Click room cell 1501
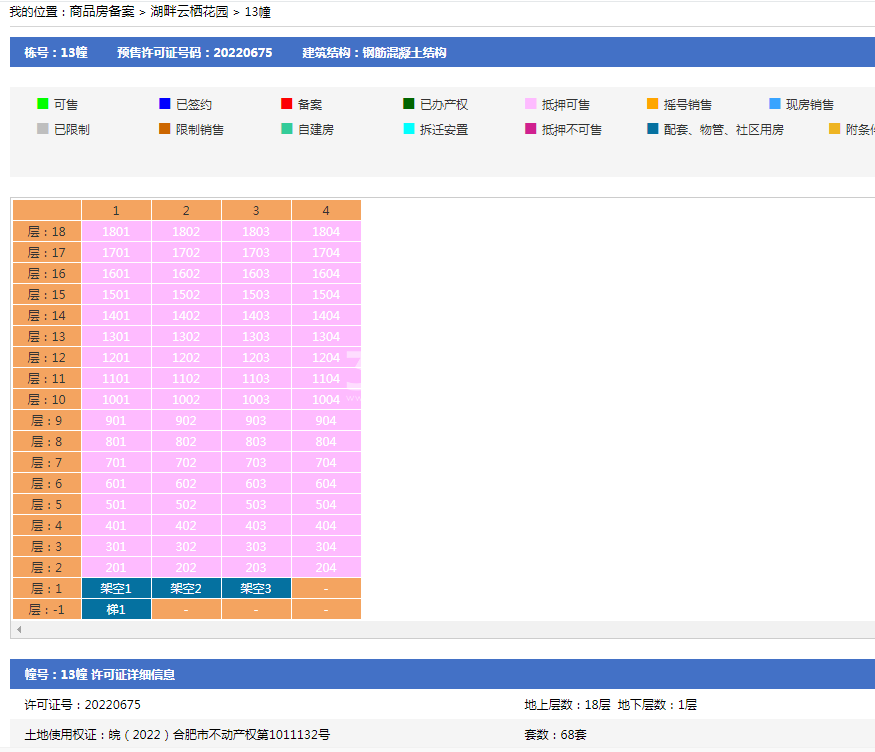 point(116,295)
